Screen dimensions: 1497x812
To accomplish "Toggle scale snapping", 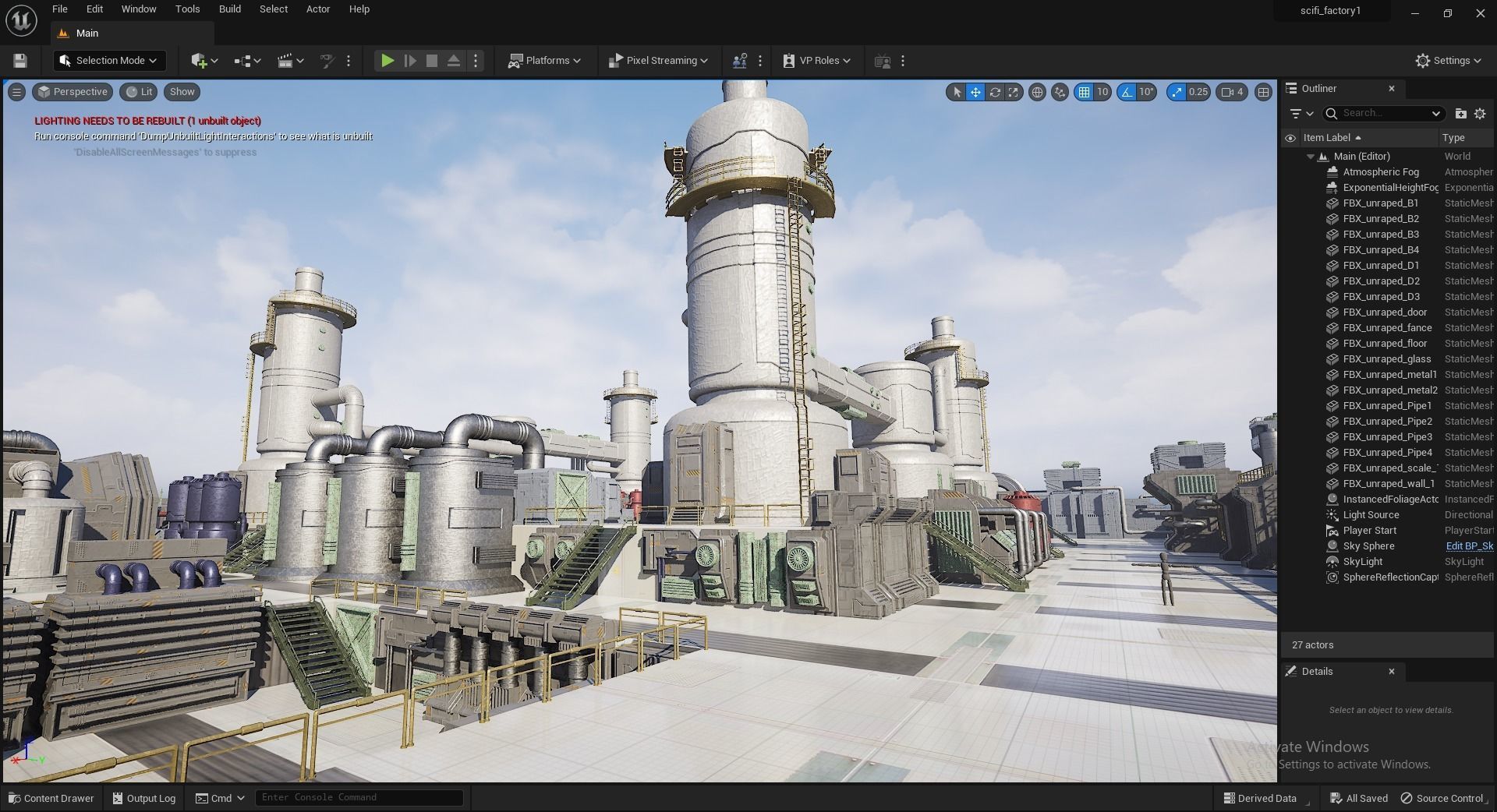I will (1176, 92).
